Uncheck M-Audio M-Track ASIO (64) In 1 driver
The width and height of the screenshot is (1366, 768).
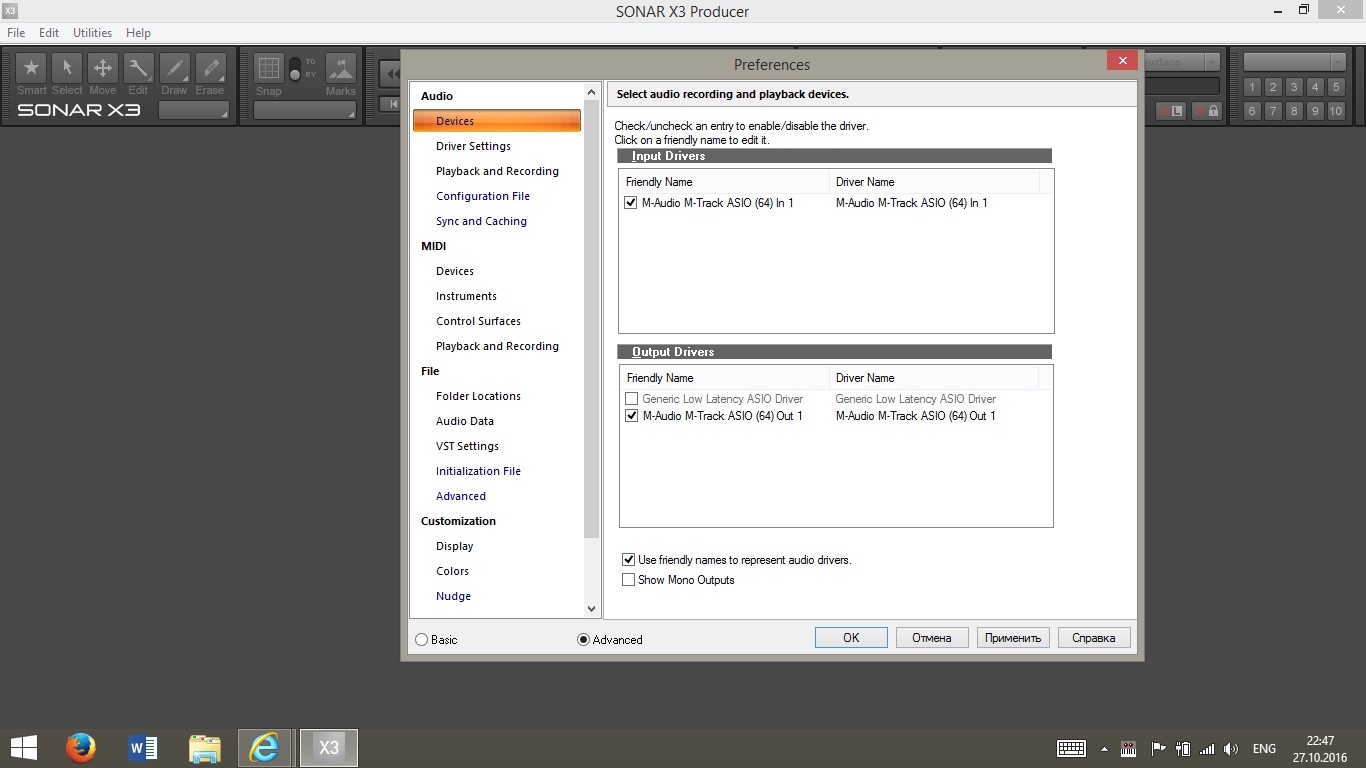(x=631, y=203)
